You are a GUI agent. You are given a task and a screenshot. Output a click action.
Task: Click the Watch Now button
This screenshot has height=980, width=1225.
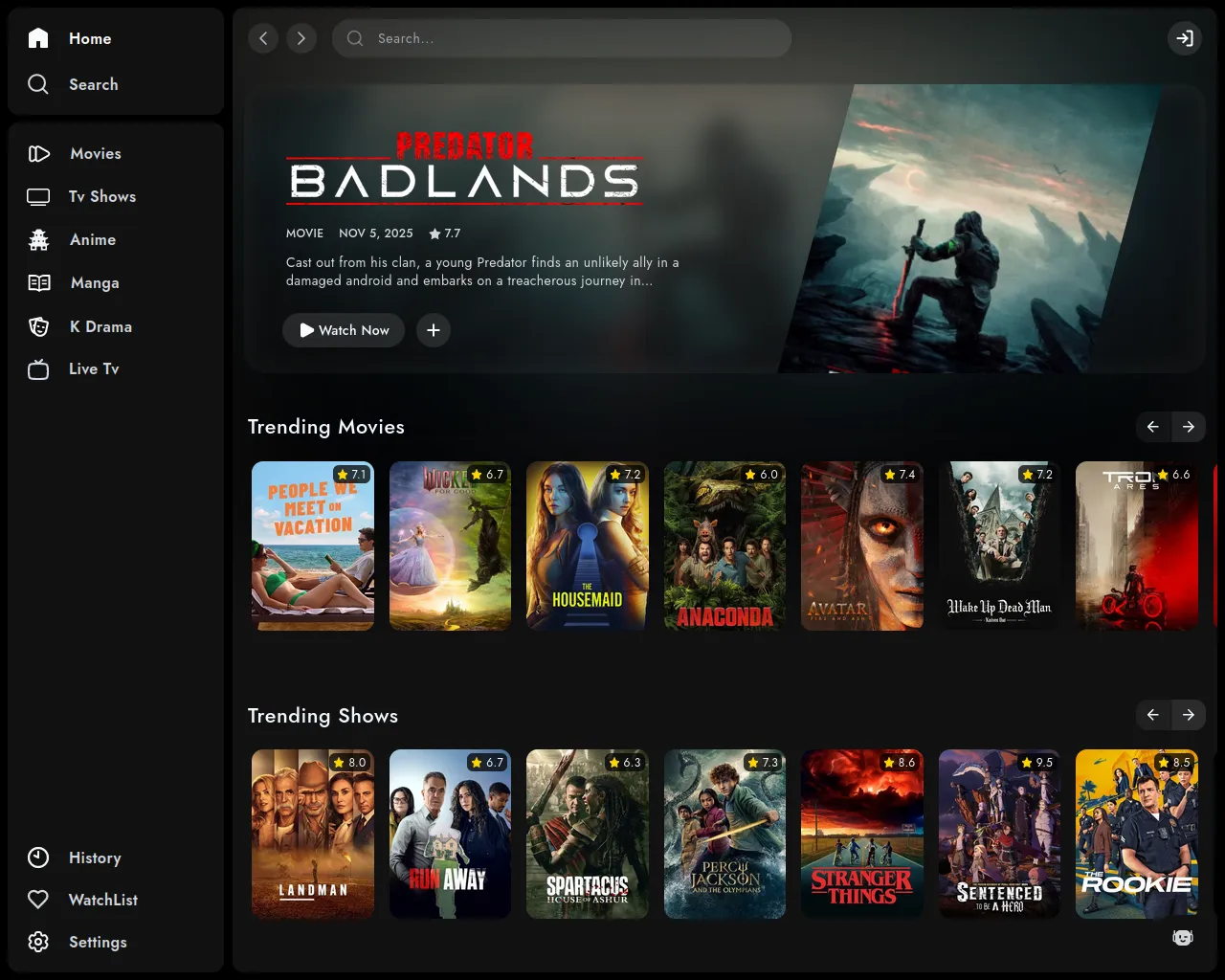344,330
